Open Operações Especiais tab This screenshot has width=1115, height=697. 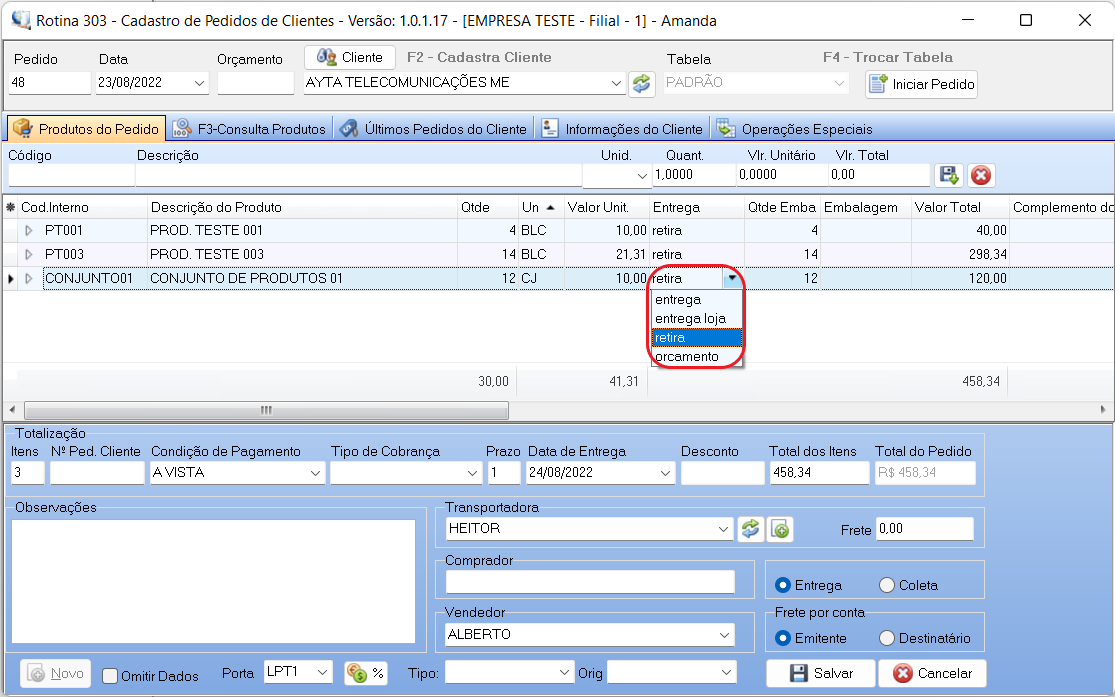[x=794, y=129]
